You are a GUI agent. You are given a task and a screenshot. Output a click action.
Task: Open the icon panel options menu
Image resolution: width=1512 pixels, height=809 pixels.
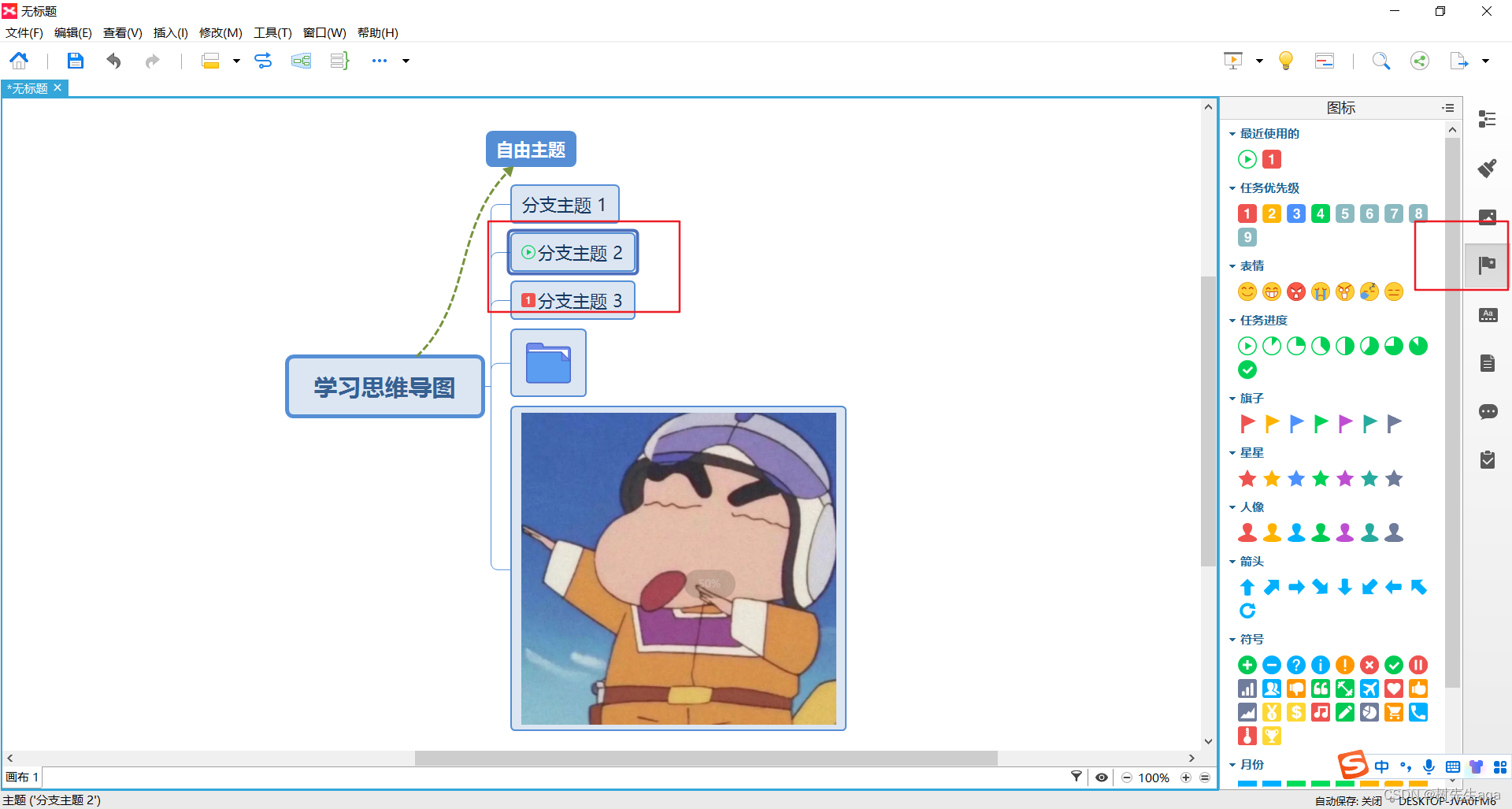point(1448,108)
